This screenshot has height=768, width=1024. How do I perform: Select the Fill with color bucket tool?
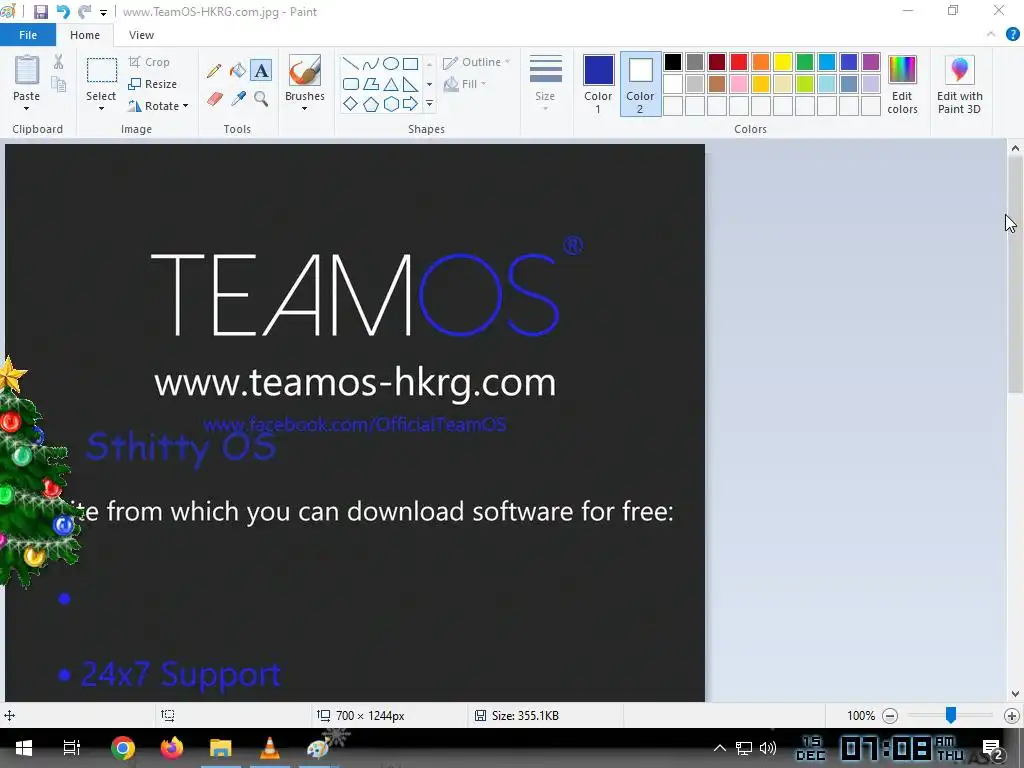(238, 71)
